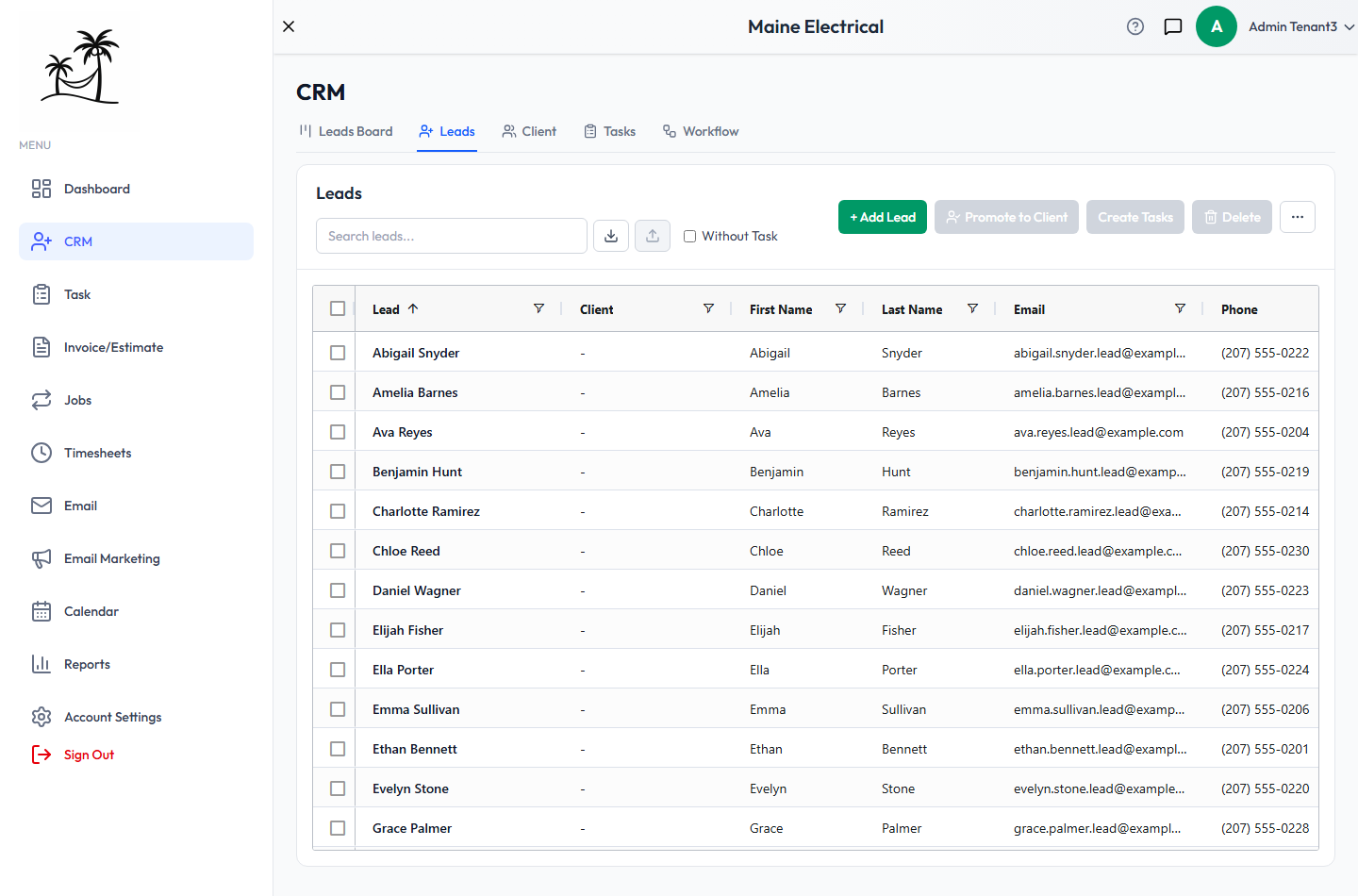This screenshot has width=1358, height=896.
Task: Open the Email Marketing section
Action: (136, 558)
